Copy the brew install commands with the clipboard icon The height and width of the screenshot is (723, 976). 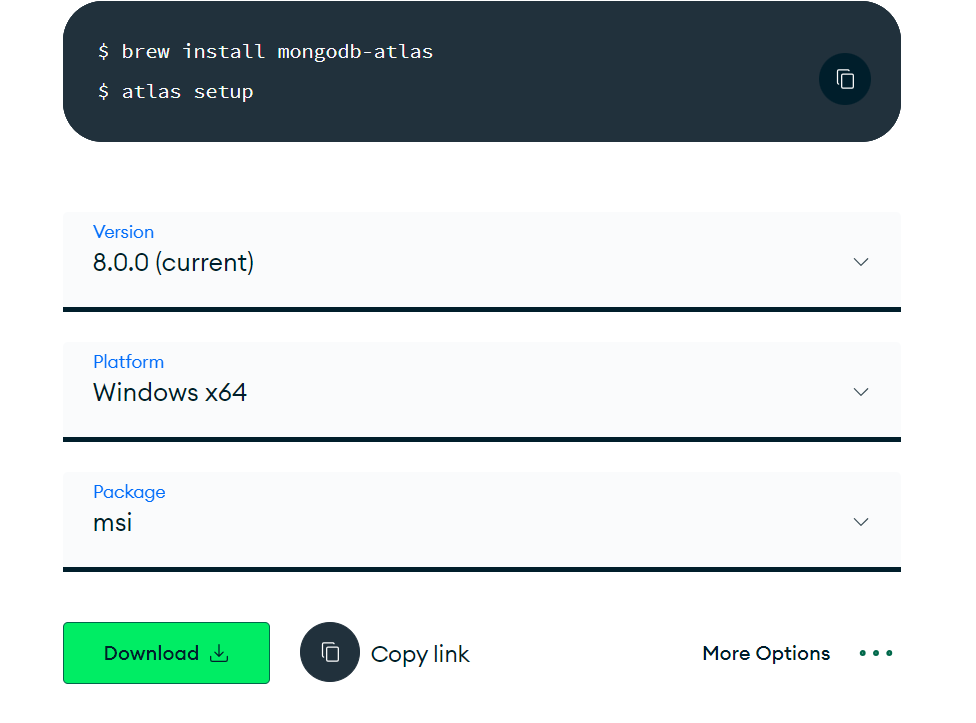point(845,79)
